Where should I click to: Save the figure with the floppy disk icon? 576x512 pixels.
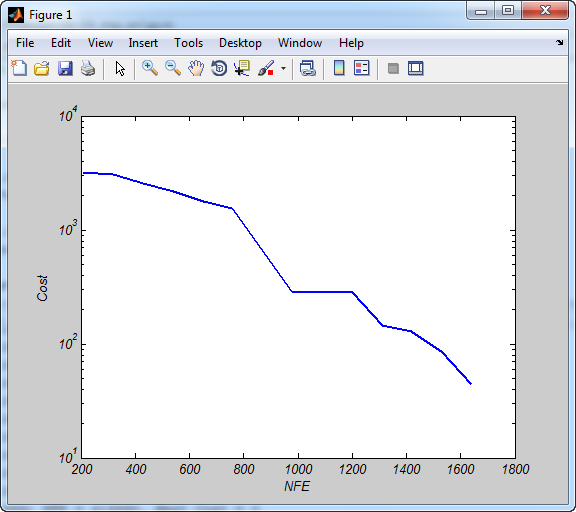click(x=65, y=68)
